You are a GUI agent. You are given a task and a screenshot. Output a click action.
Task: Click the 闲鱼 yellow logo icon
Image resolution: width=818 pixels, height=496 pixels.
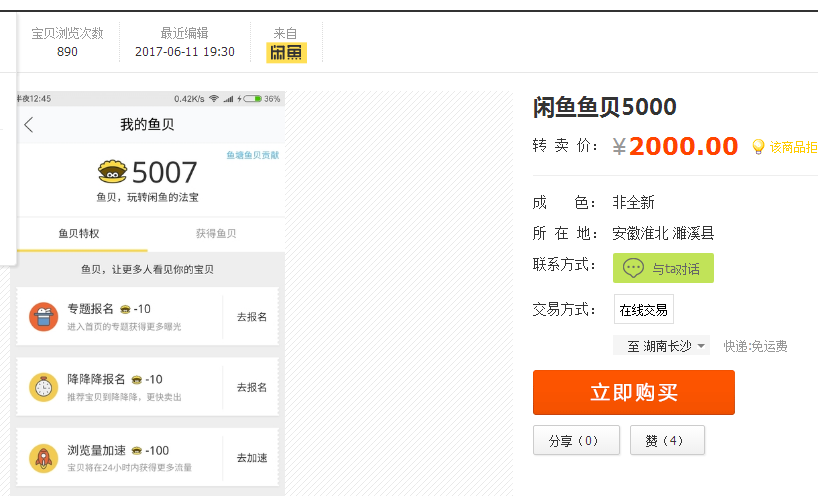286,53
